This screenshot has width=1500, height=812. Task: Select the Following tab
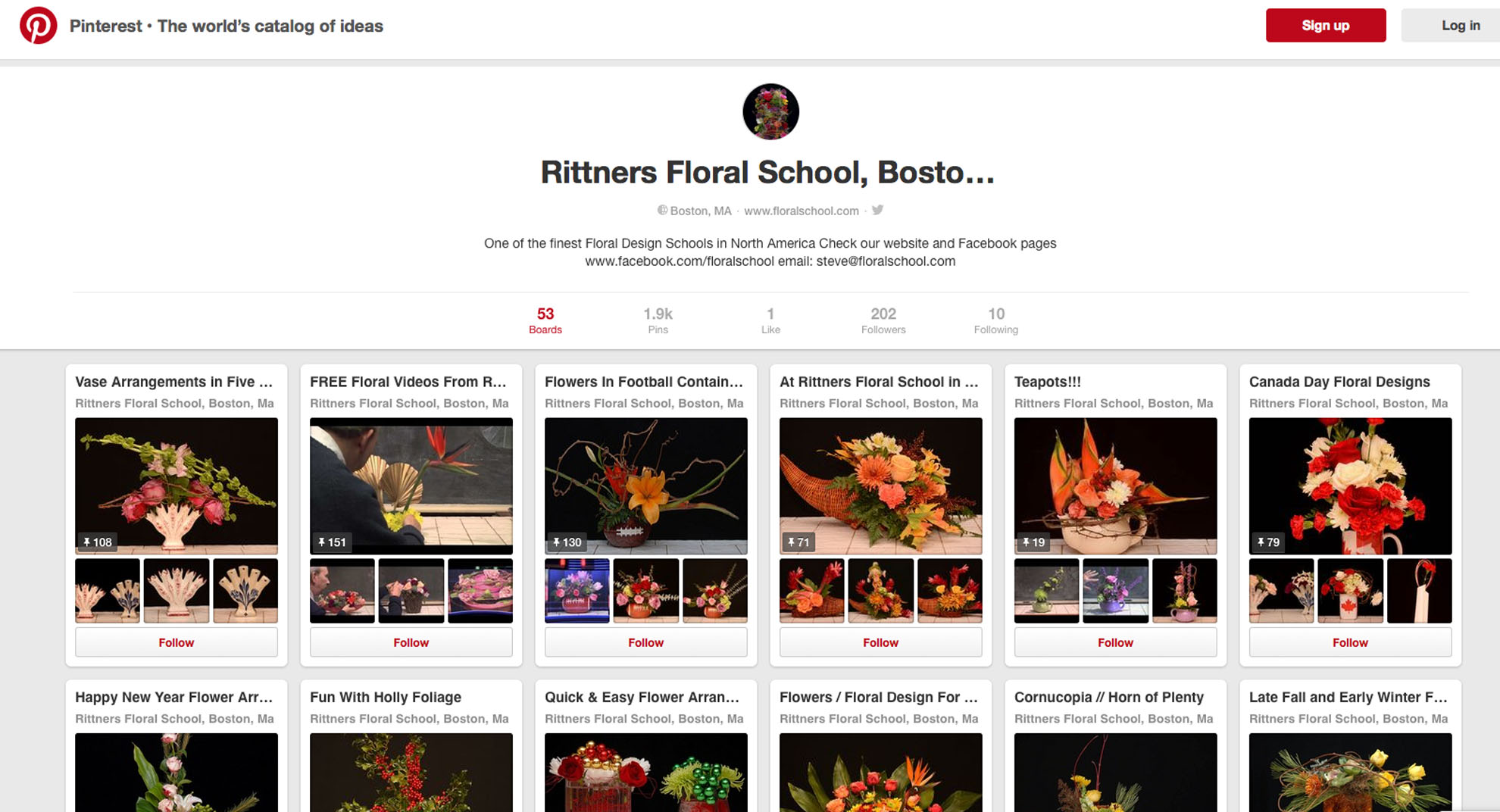point(995,320)
